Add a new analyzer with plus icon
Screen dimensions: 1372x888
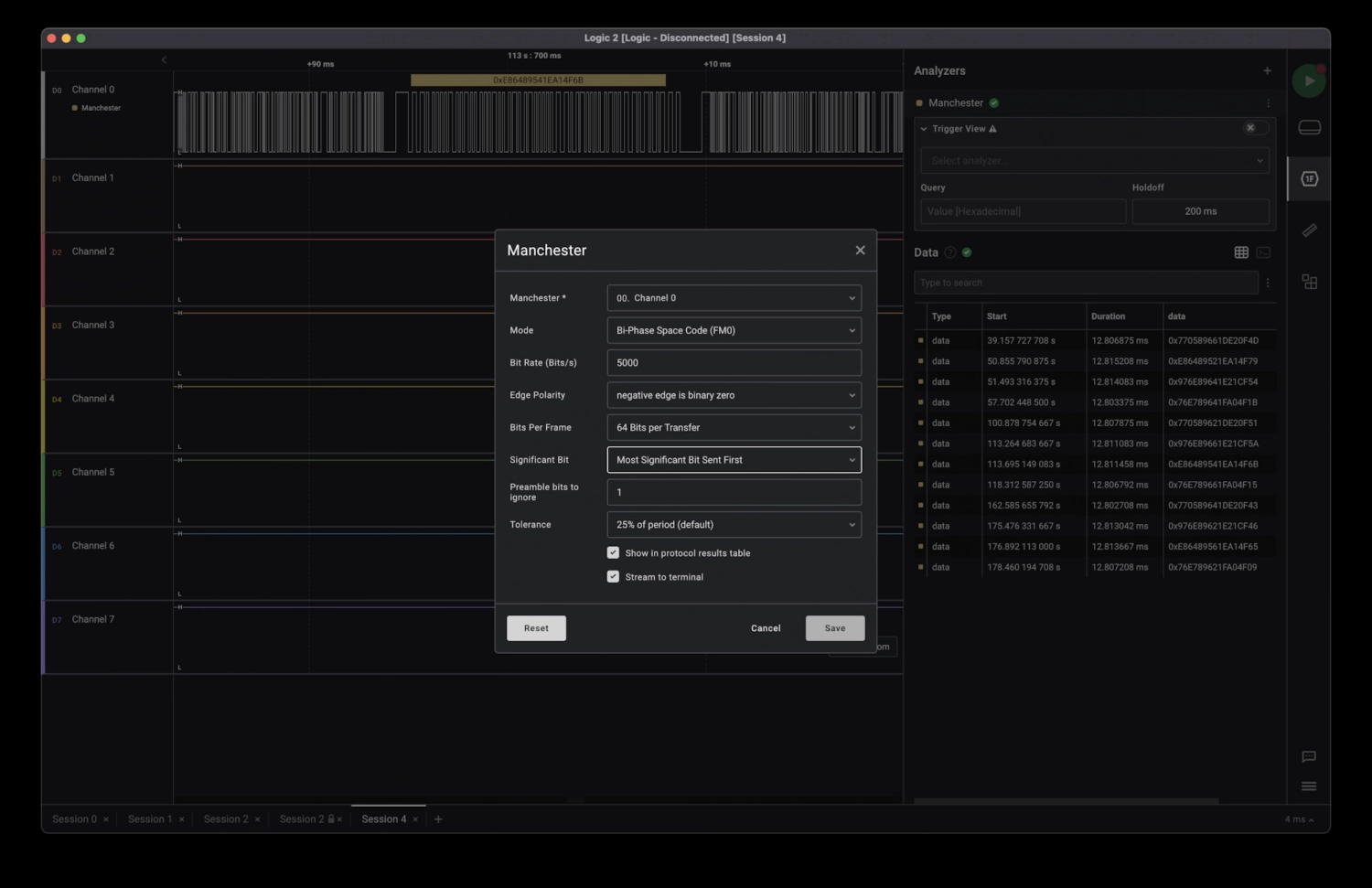1267,70
